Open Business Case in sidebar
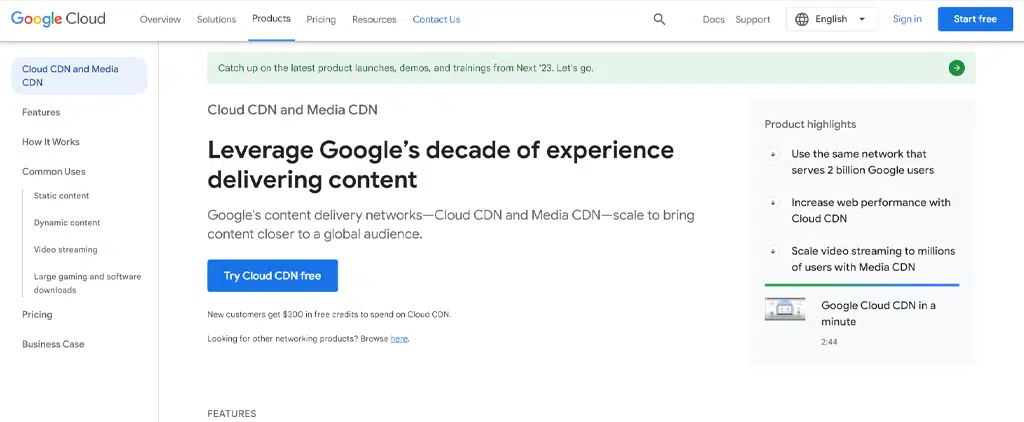Screen dimensions: 1024x422 (53, 344)
